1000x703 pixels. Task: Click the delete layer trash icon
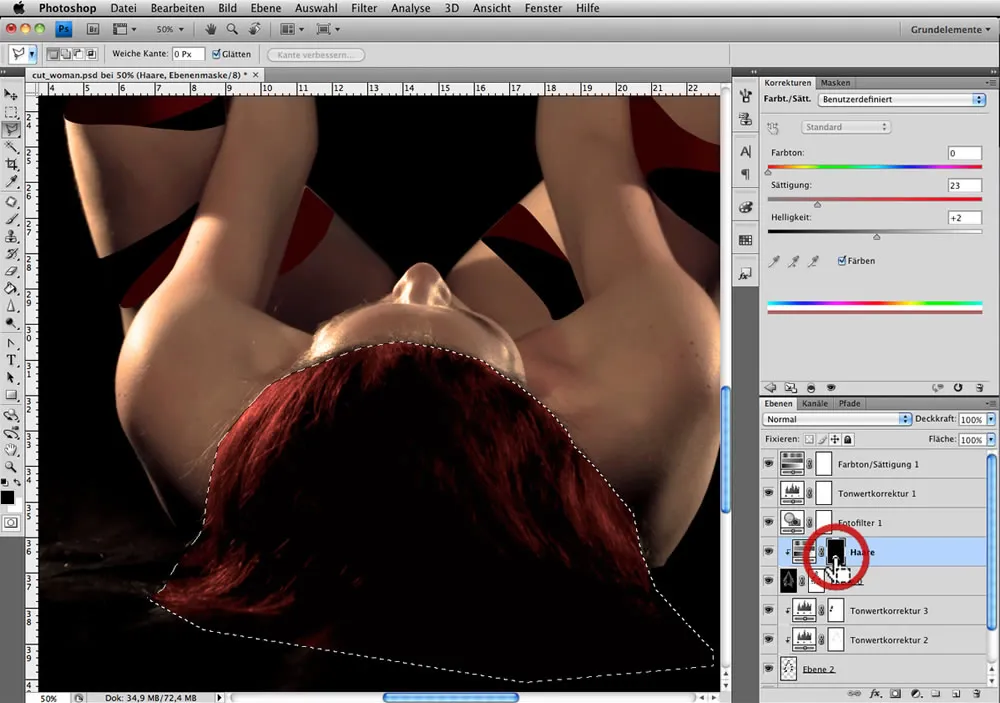(x=977, y=693)
